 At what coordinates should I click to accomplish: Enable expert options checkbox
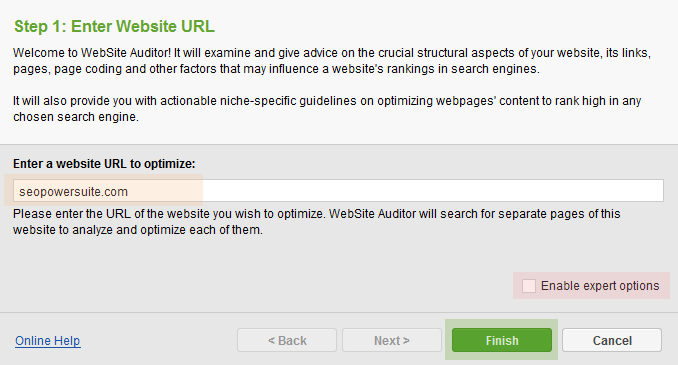(x=529, y=286)
